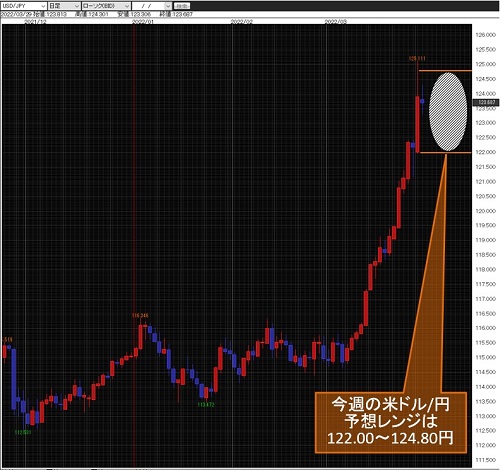Click the small button beside the date field
This screenshot has height=470, width=500.
(182, 6)
